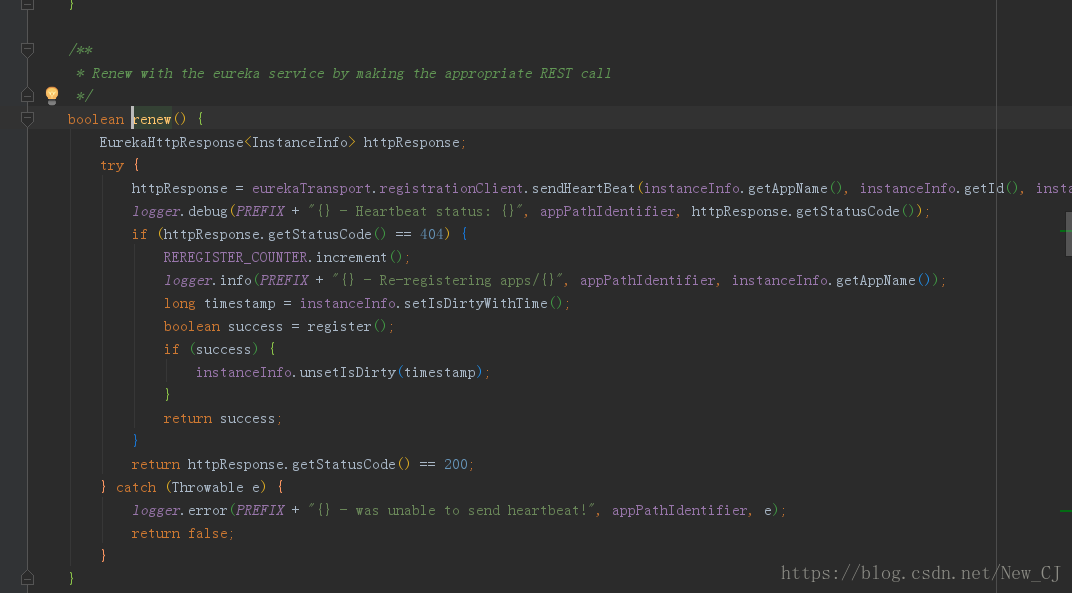Click the lightbulb intention icon in gutter
This screenshot has height=593, width=1072.
(x=52, y=95)
